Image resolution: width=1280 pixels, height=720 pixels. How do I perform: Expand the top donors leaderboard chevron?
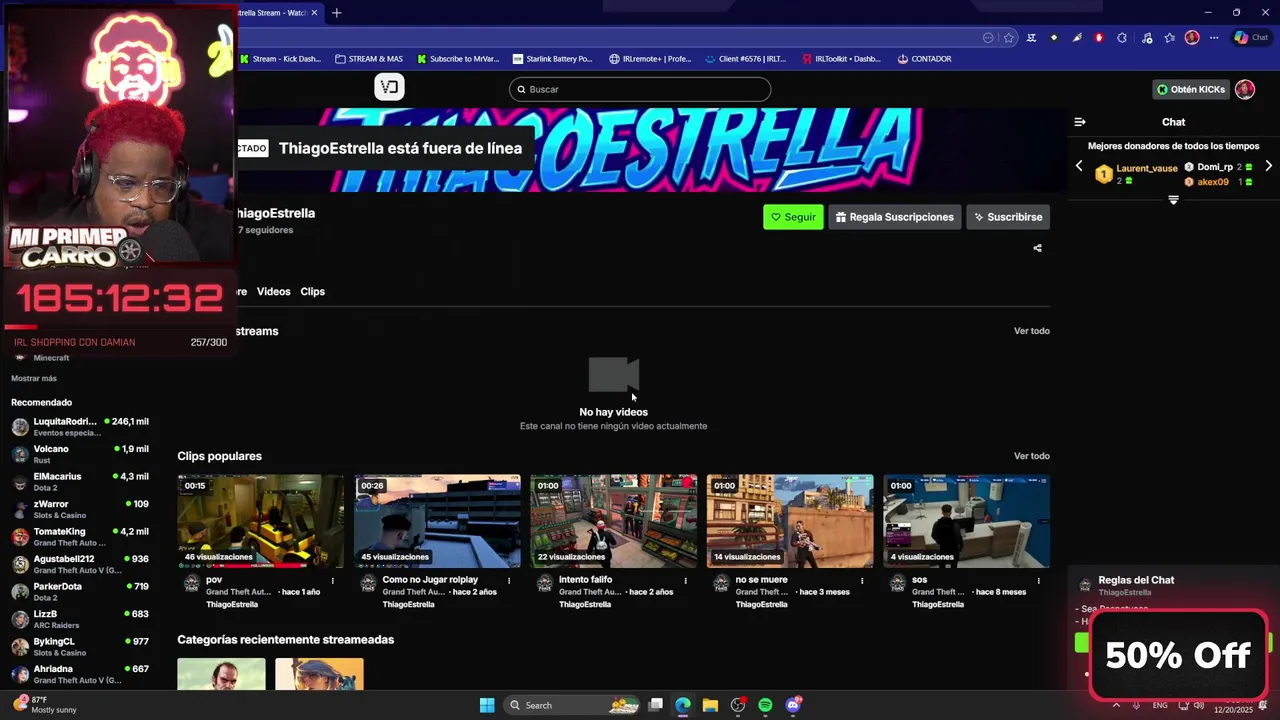click(x=1173, y=200)
